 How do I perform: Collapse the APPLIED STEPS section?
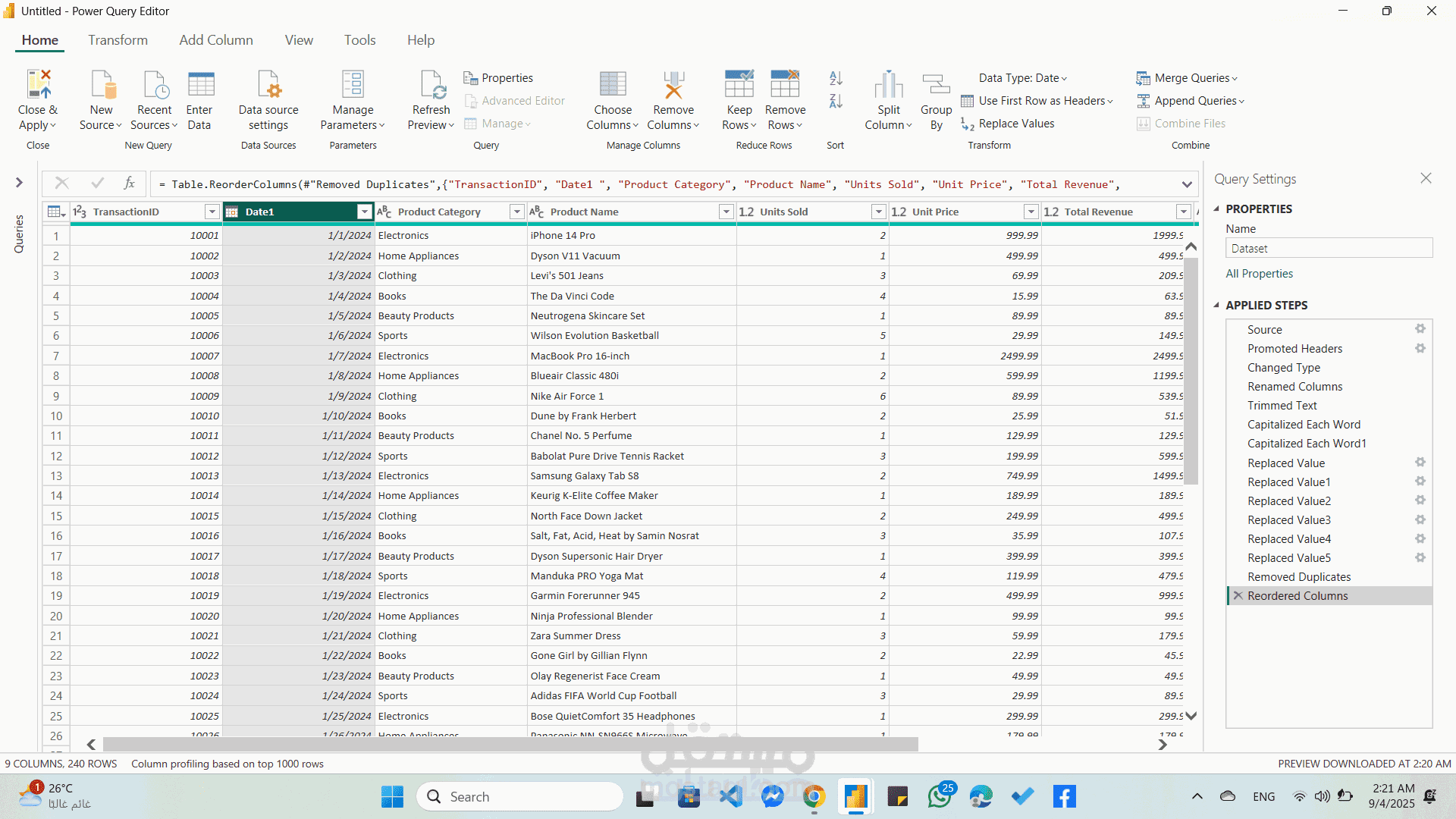1216,305
